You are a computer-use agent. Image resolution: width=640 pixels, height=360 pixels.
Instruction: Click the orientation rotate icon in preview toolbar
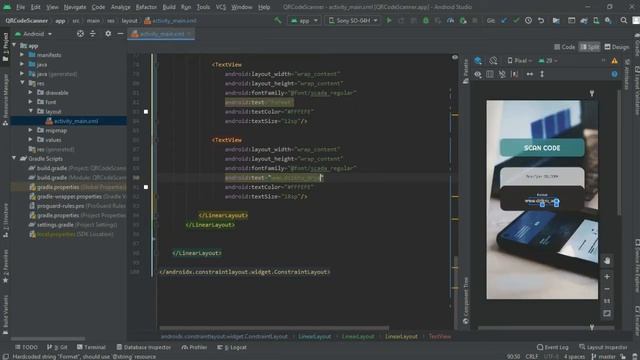coord(493,61)
